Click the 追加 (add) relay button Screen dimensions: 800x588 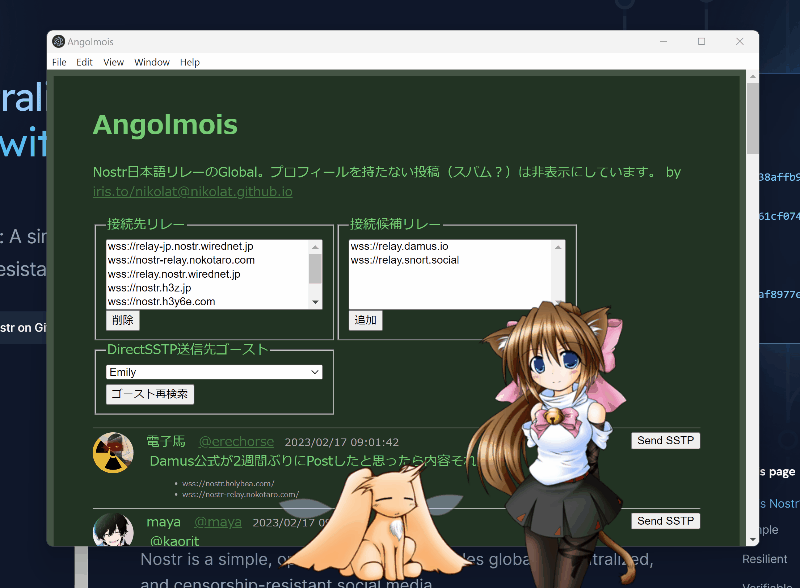point(365,320)
